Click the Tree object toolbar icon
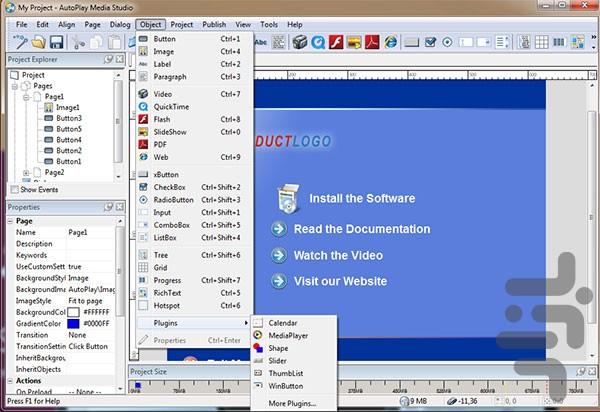Image resolution: width=600 pixels, height=412 pixels. tap(525, 42)
